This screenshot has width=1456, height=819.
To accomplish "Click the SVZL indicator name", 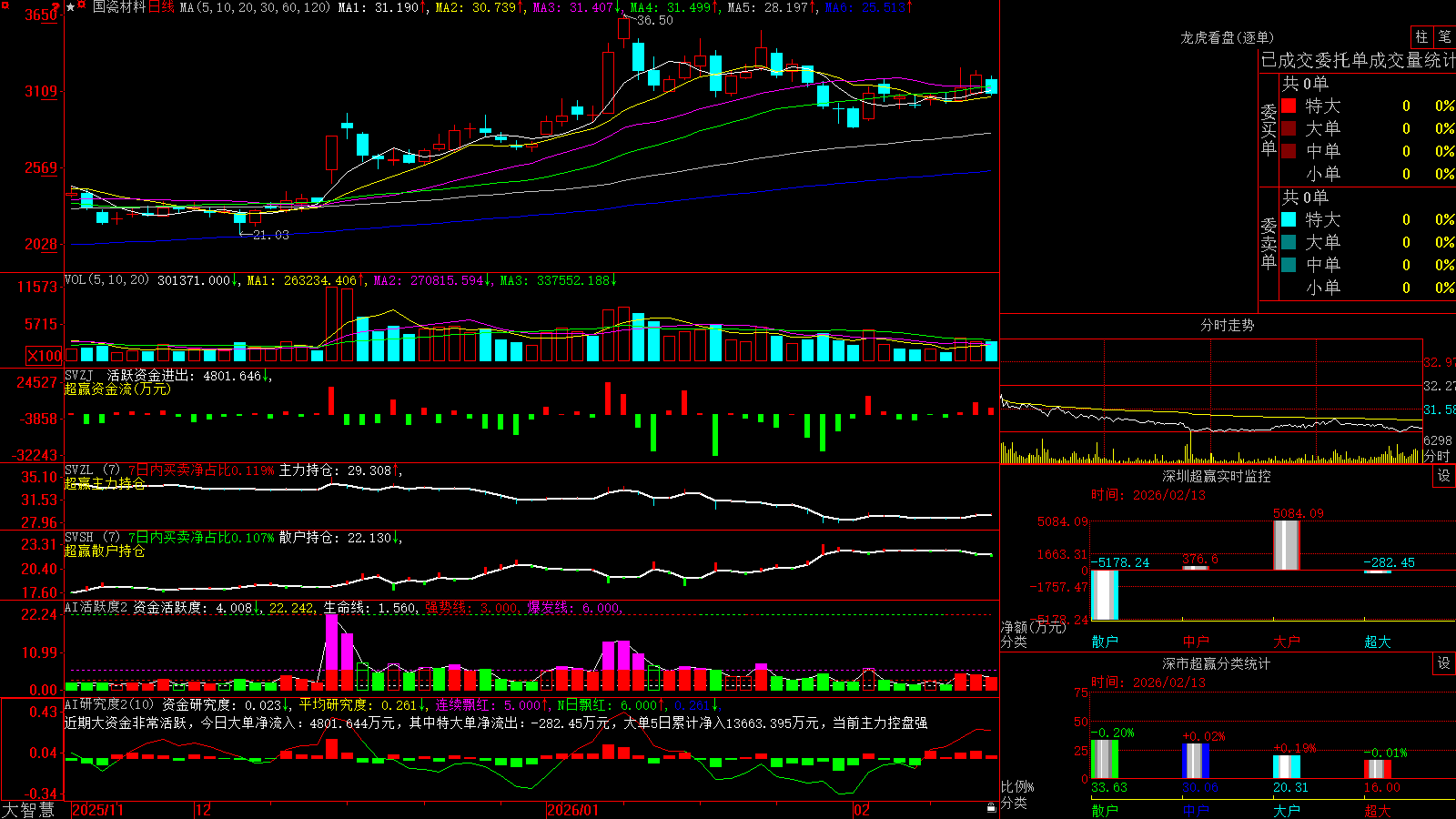I will point(79,470).
